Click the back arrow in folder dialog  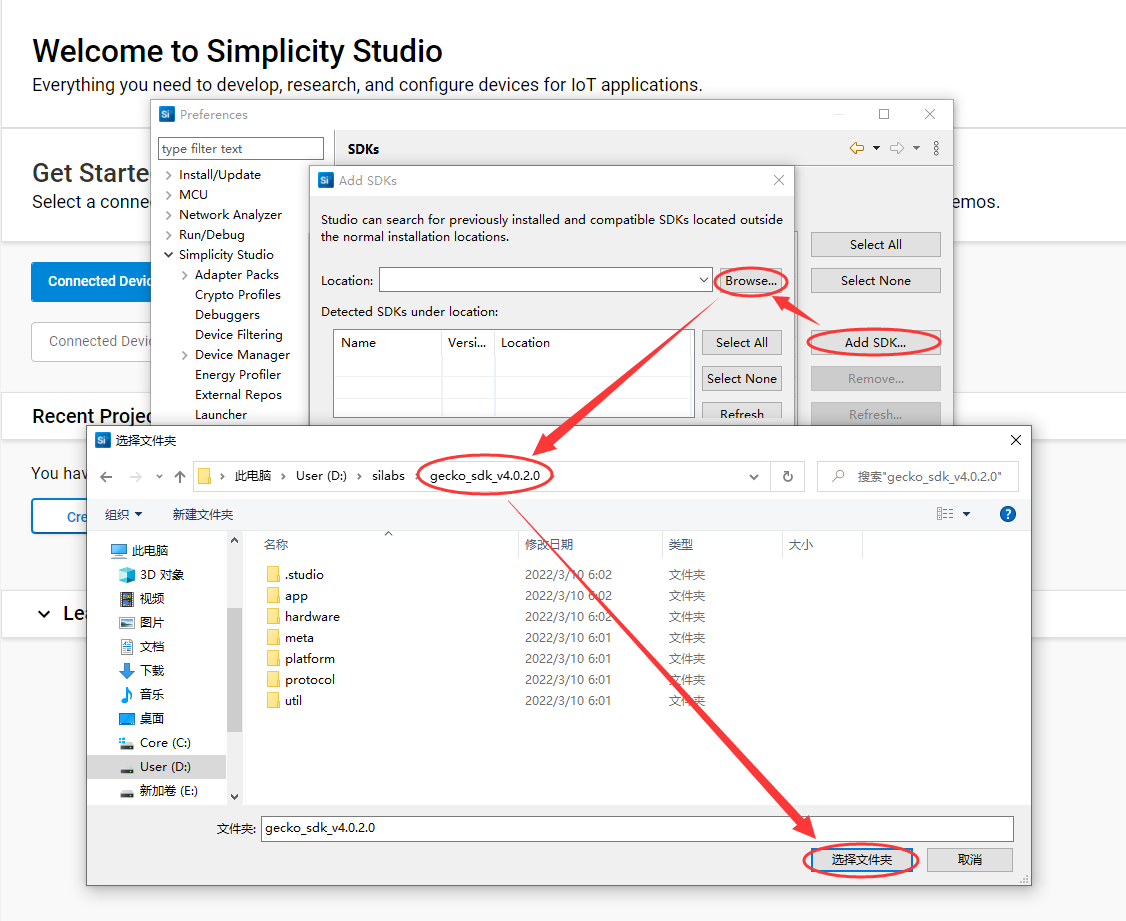tap(106, 477)
